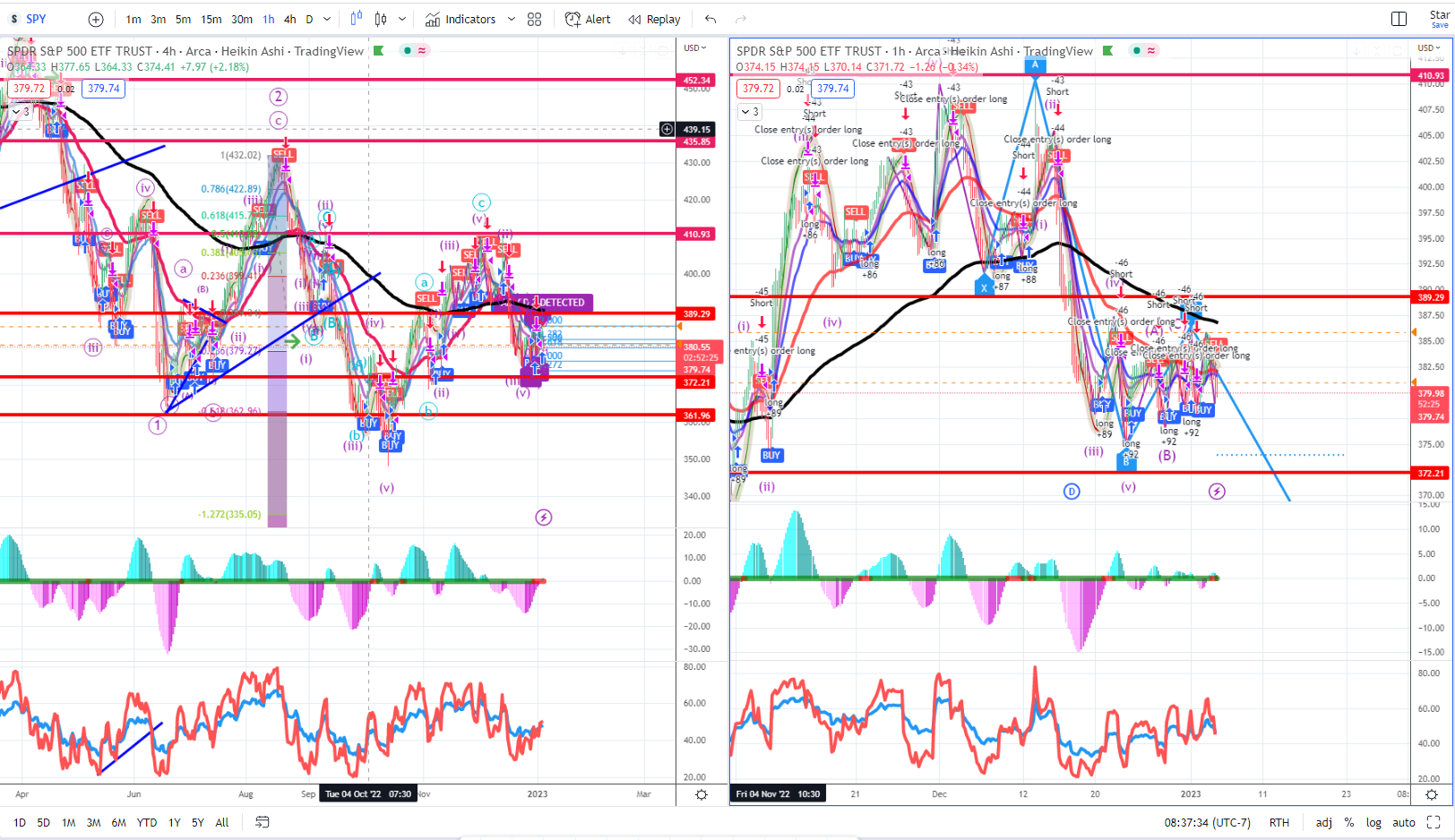The image size is (1455, 840).
Task: Click the 379.72 sell price on 1h chart
Action: coord(758,88)
